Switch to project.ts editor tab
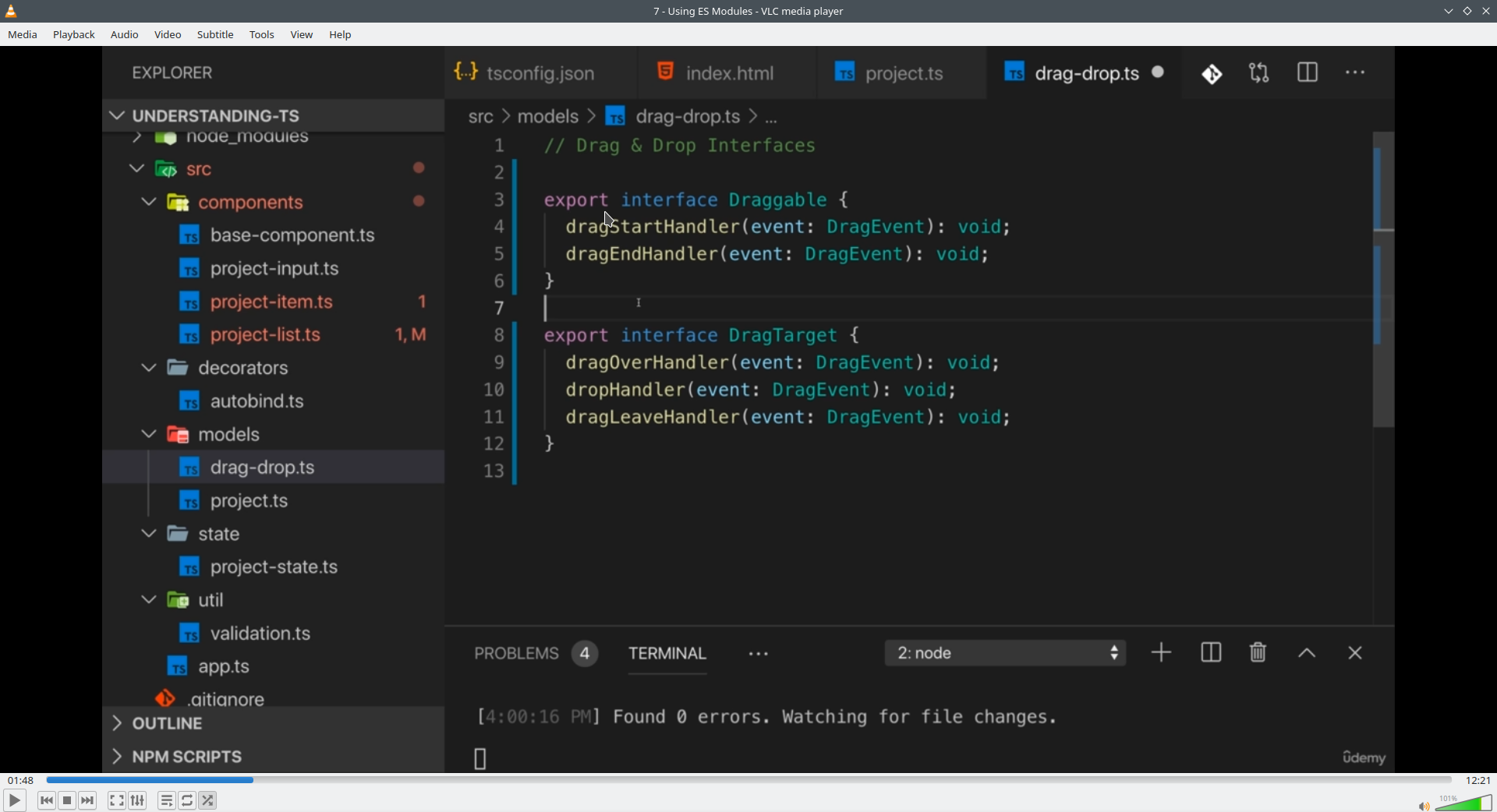 coord(901,73)
